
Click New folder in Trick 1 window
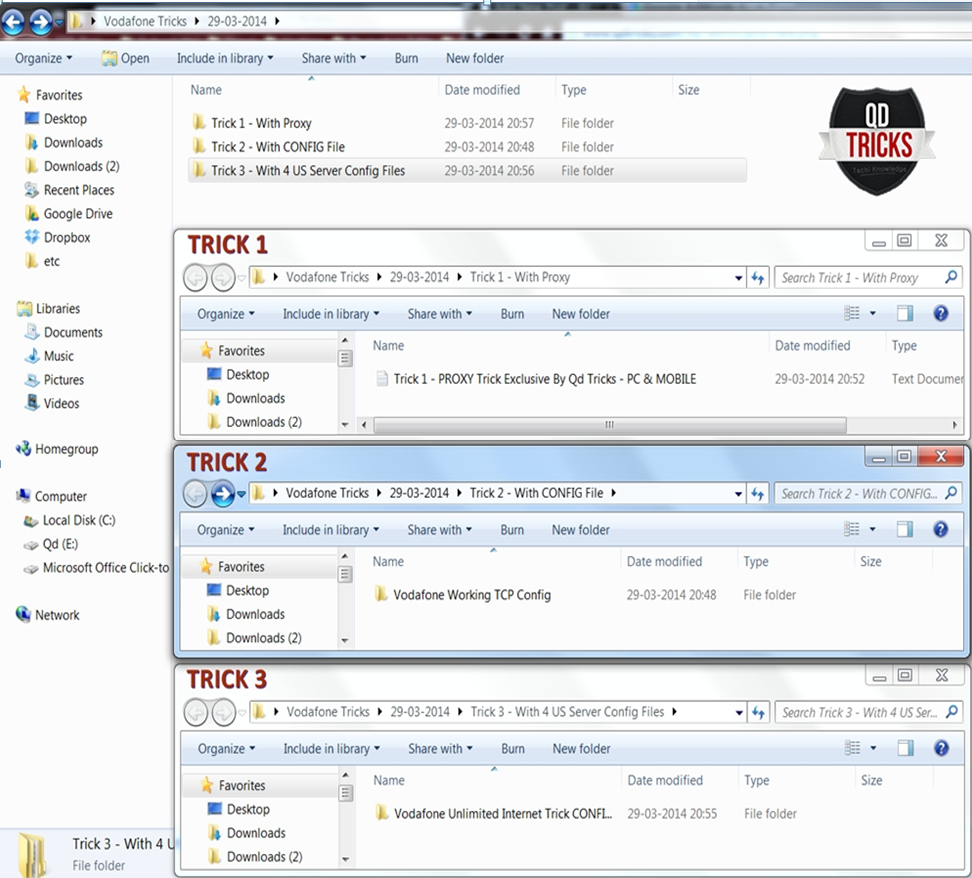coord(581,314)
